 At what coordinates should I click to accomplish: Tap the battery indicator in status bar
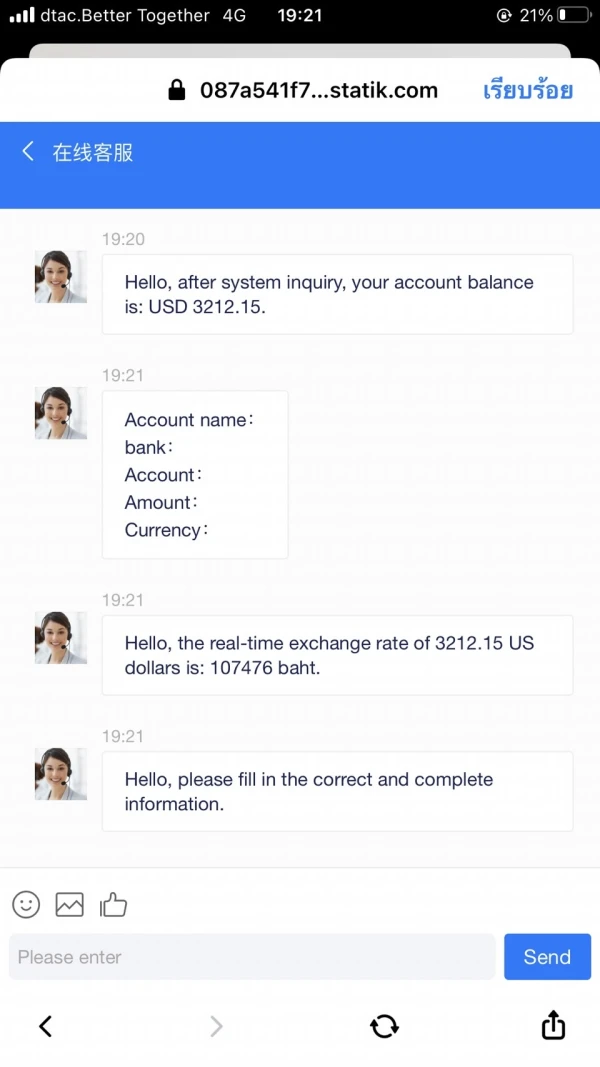point(574,16)
